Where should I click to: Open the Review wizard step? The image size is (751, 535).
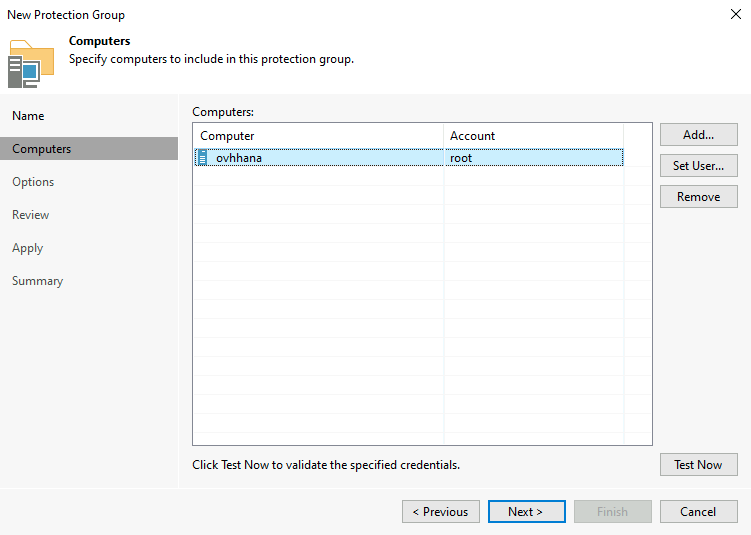pyautogui.click(x=30, y=215)
